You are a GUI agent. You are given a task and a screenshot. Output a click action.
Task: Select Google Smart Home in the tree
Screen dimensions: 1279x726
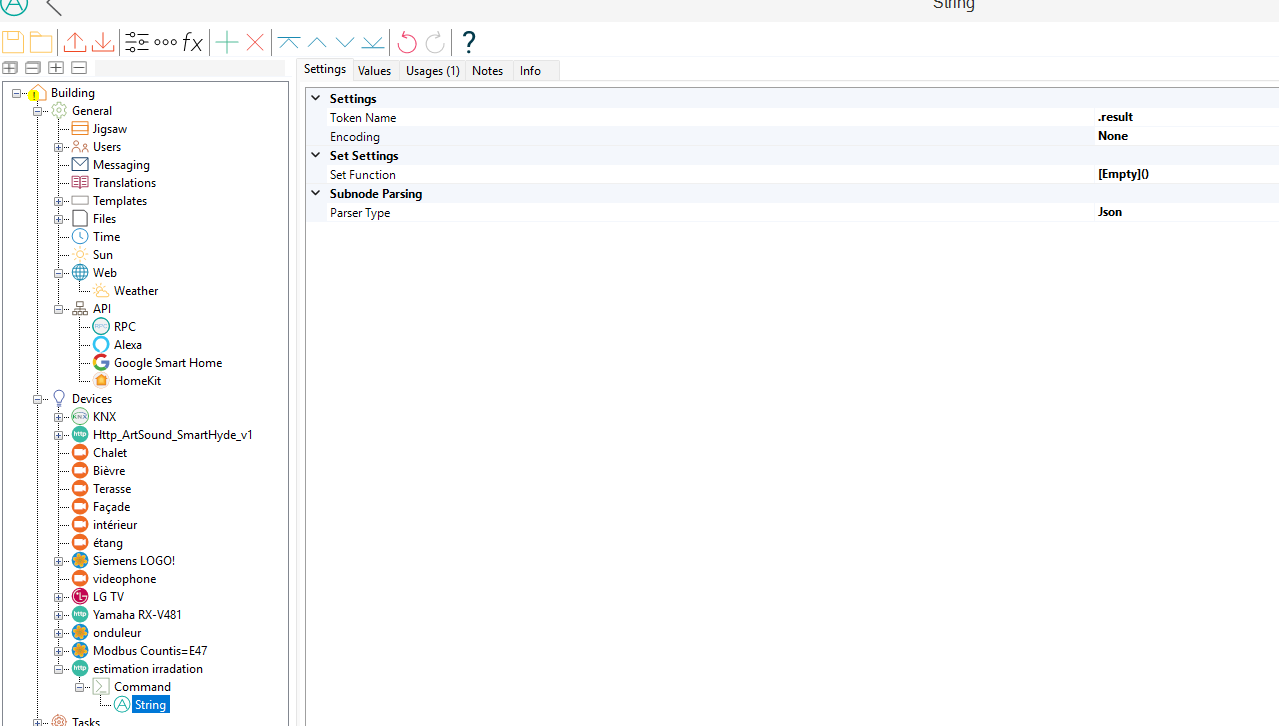(x=167, y=363)
